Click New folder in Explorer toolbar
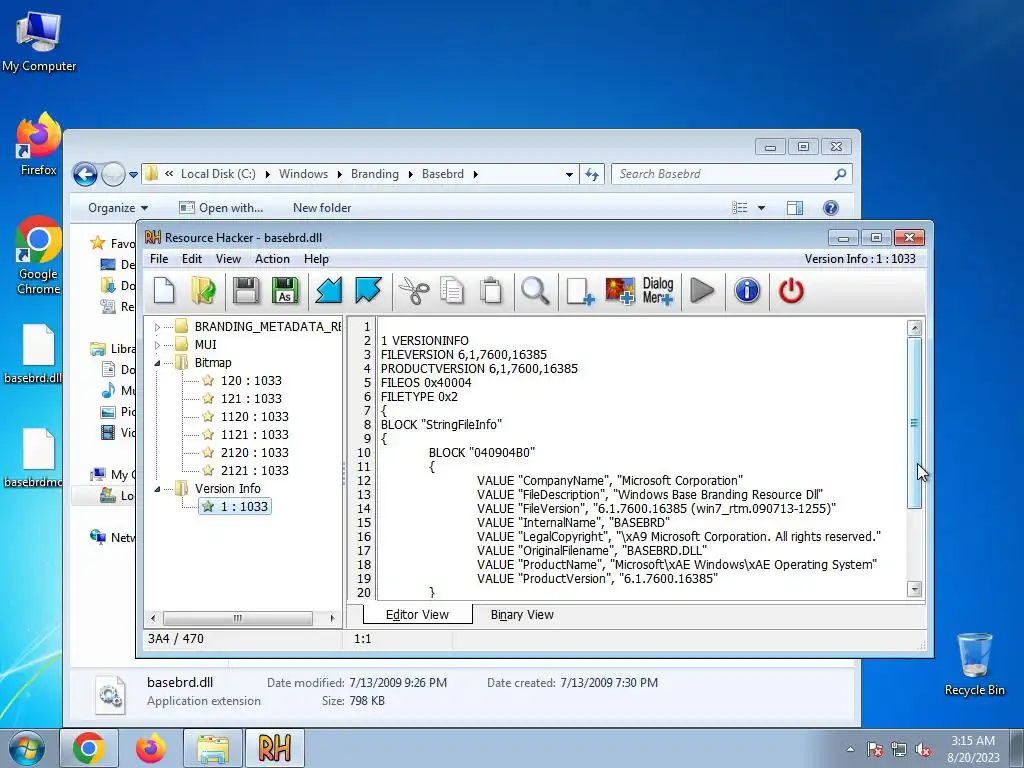The width and height of the screenshot is (1024, 768). [322, 208]
